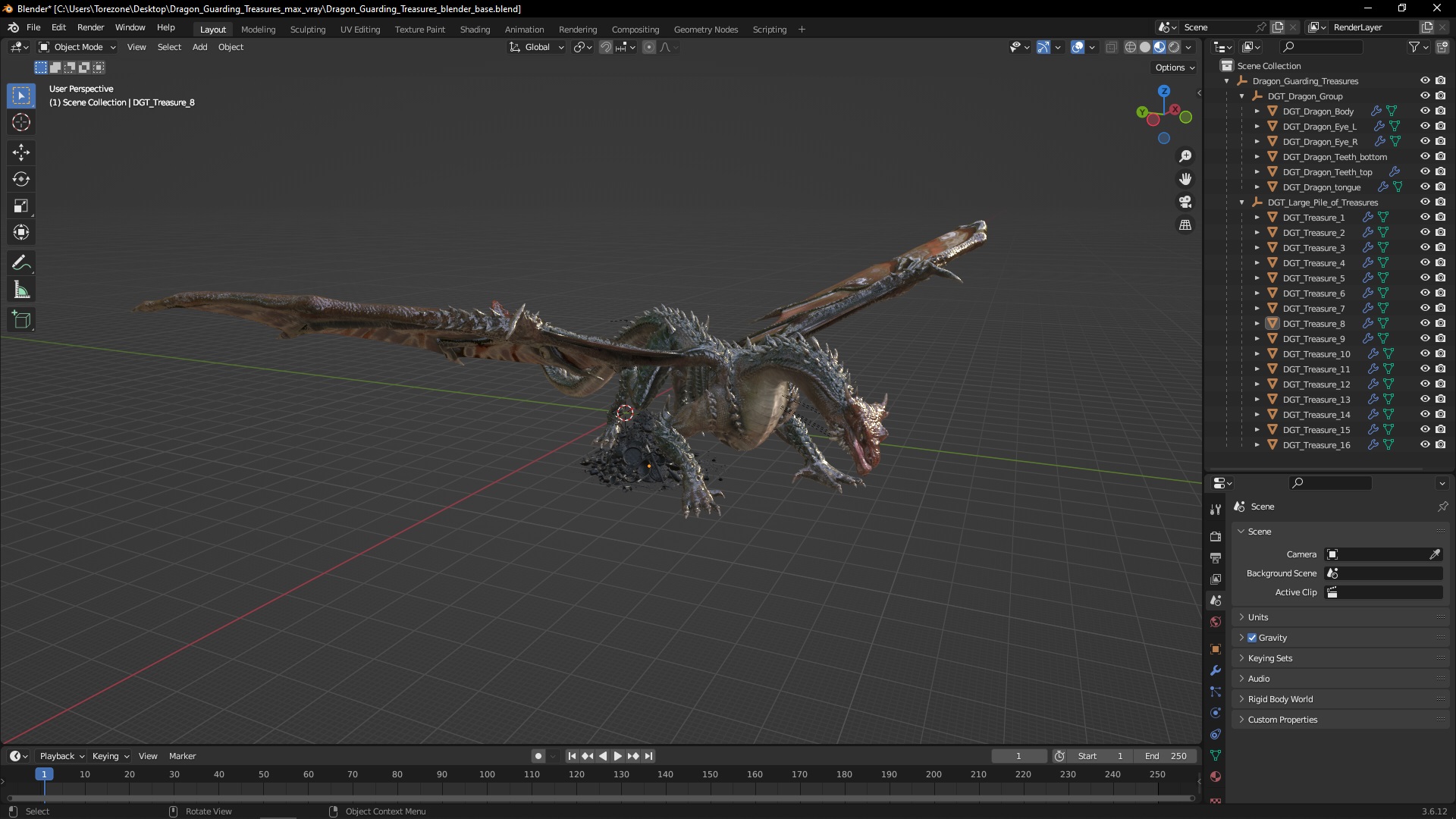Click the Pan view hand icon

point(1185,179)
